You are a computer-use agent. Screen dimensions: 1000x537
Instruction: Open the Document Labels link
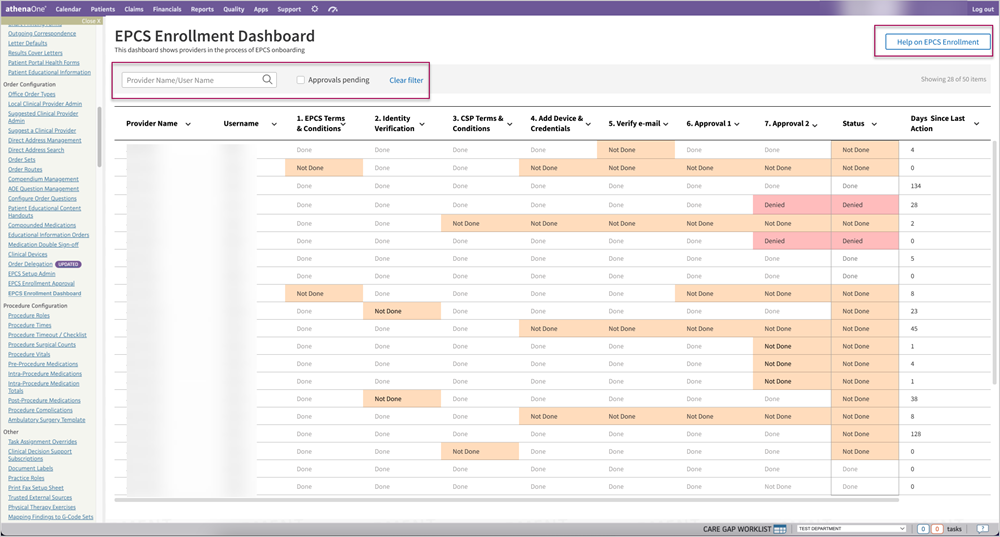[31, 468]
